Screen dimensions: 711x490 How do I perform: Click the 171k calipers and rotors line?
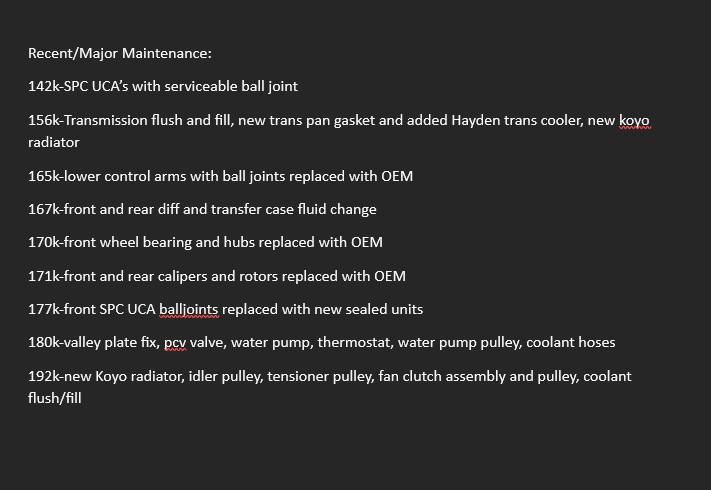(217, 276)
